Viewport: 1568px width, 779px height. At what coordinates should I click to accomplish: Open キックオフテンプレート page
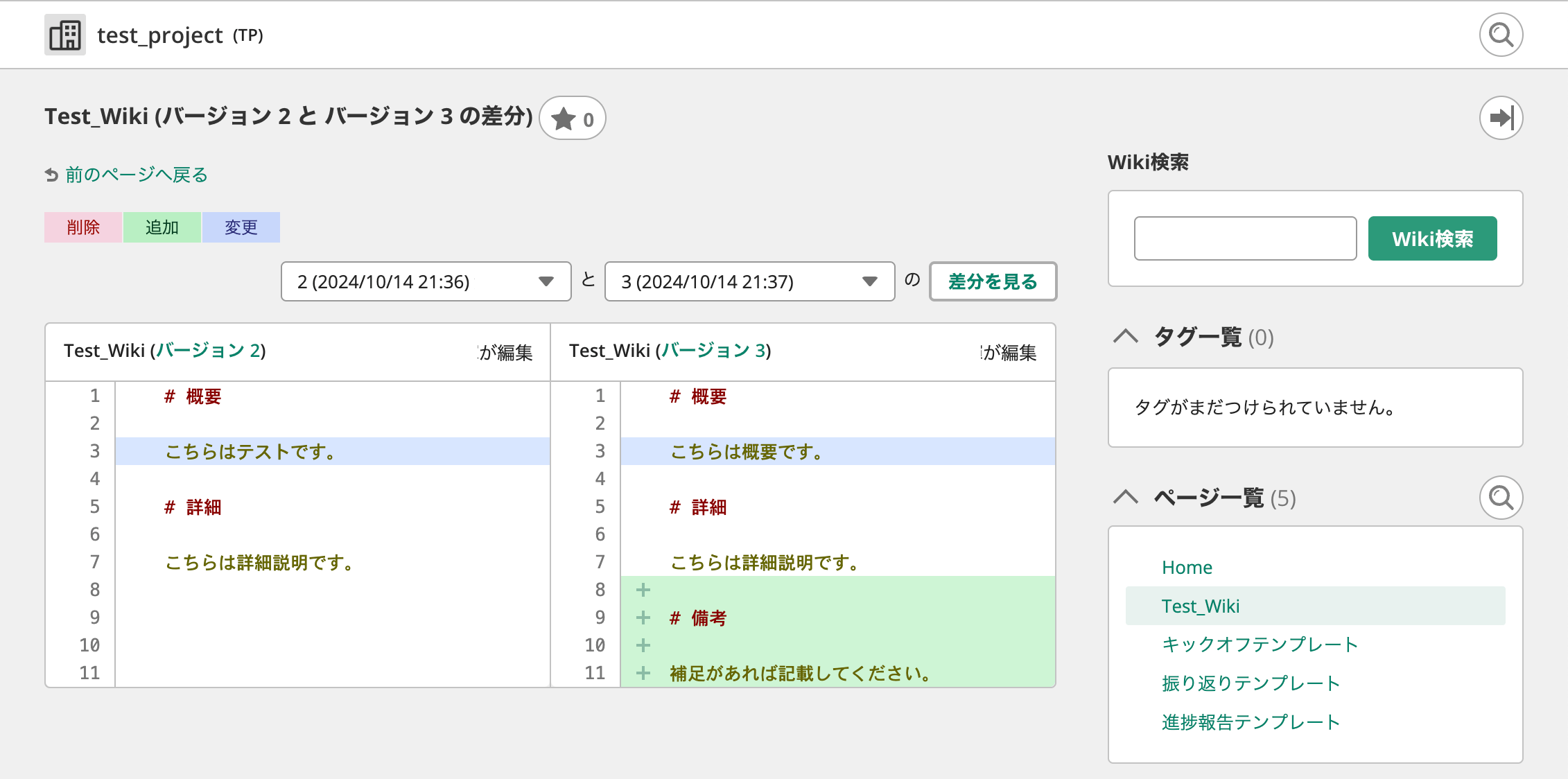pos(1260,645)
